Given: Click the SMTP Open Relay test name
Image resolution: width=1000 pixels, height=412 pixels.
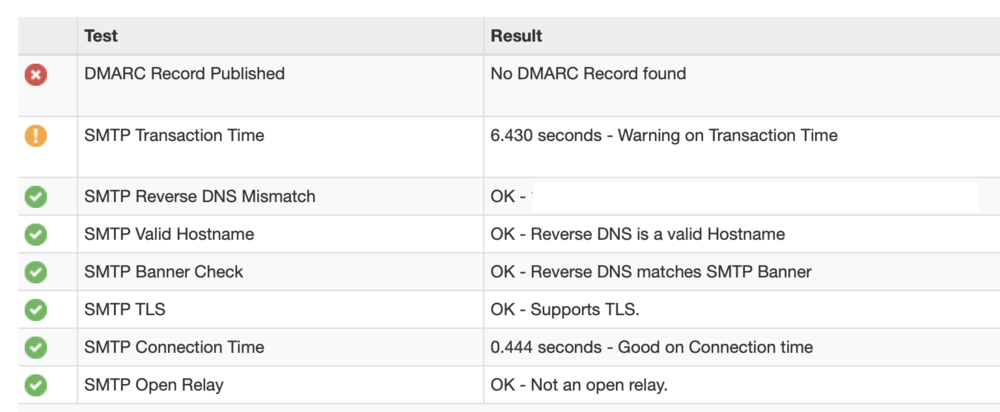Looking at the screenshot, I should coord(153,385).
